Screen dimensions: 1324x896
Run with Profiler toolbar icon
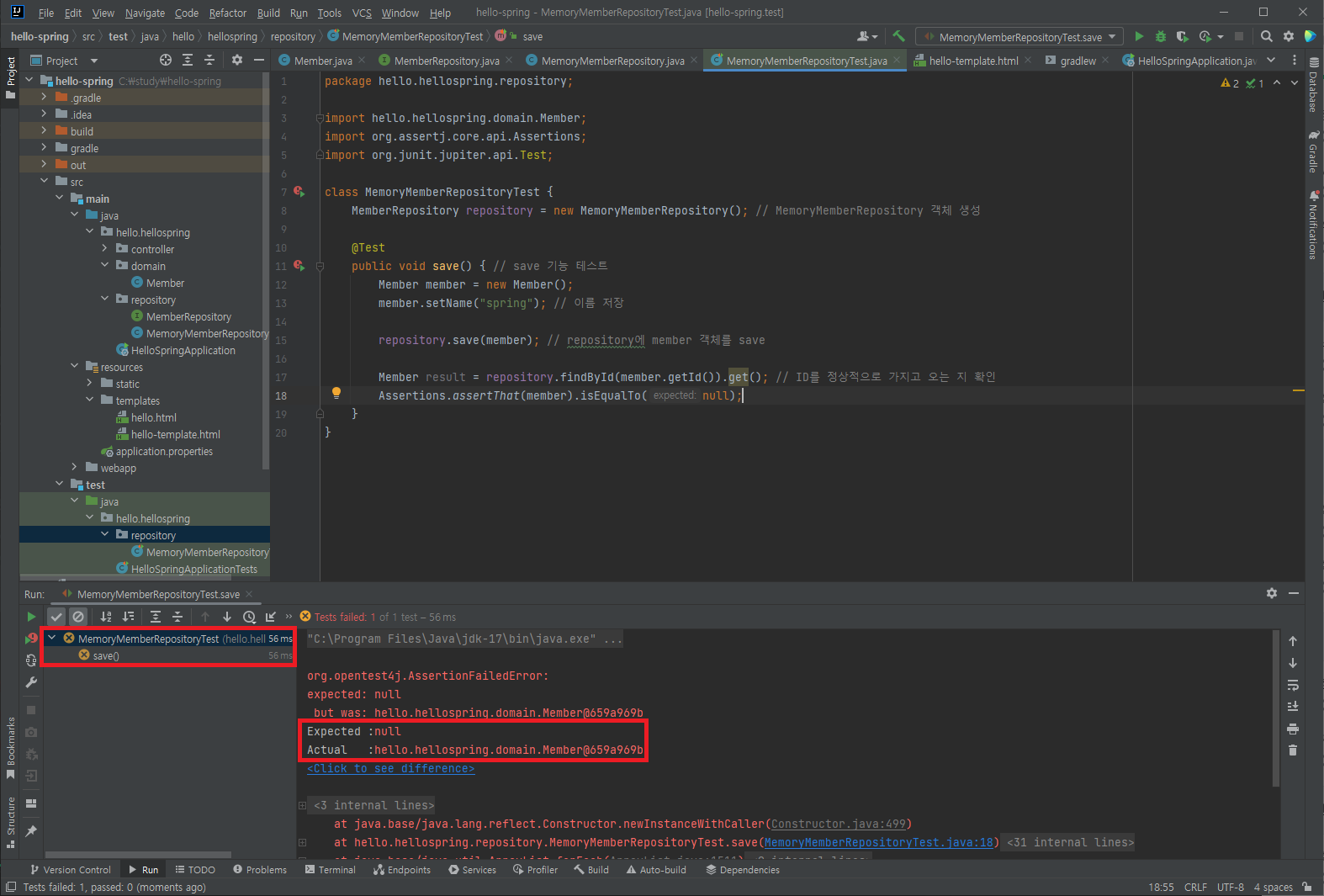(1205, 36)
